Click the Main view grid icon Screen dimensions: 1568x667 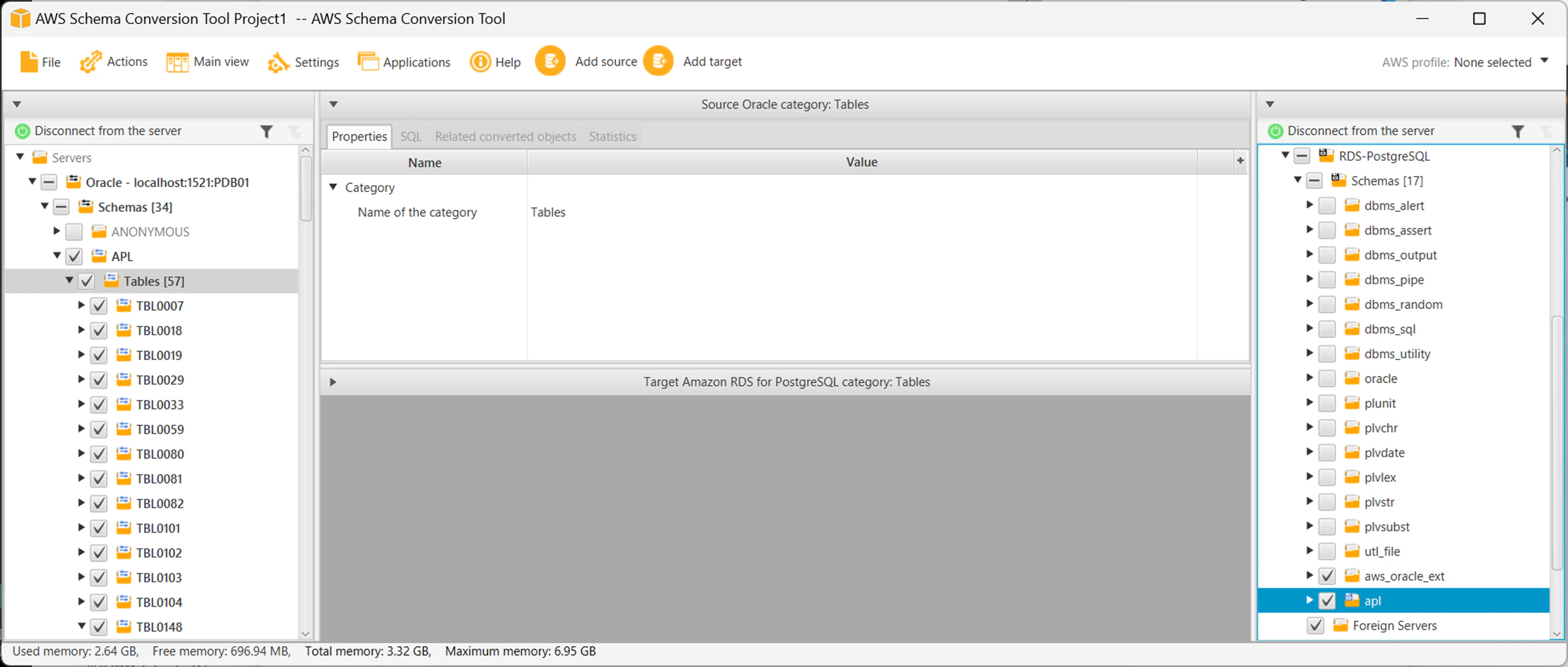coord(177,62)
